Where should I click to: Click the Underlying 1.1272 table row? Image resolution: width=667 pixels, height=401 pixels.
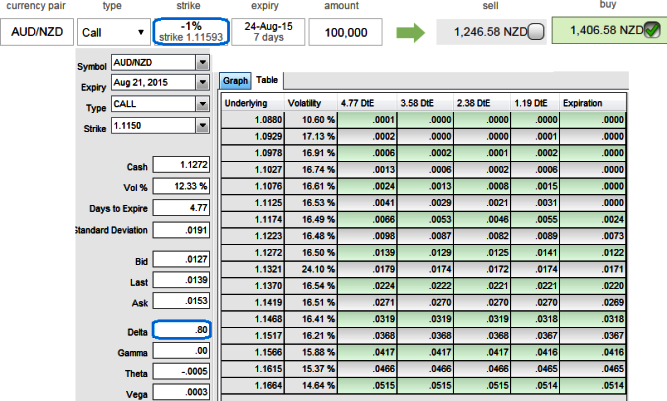(x=423, y=253)
